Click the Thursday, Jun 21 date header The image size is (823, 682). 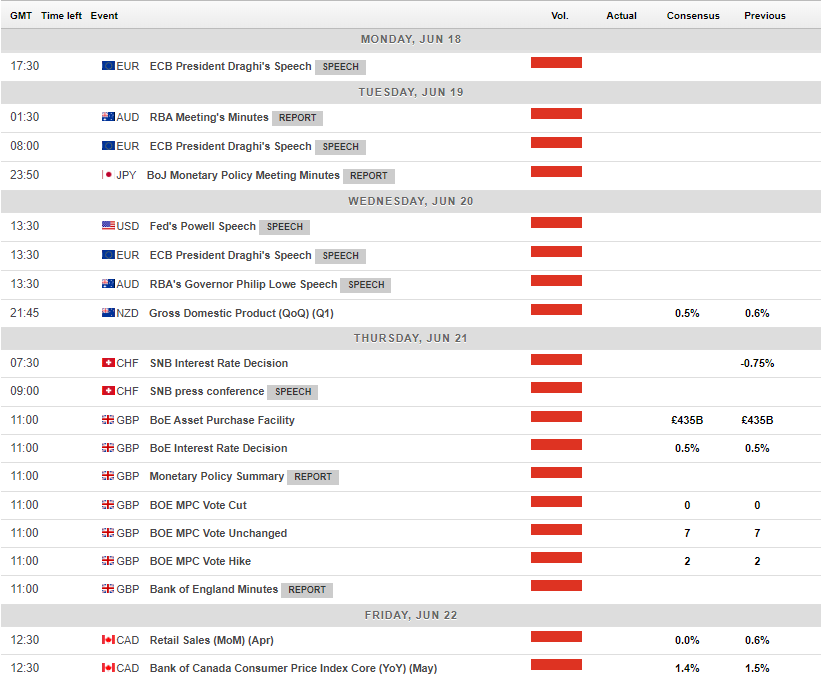411,338
